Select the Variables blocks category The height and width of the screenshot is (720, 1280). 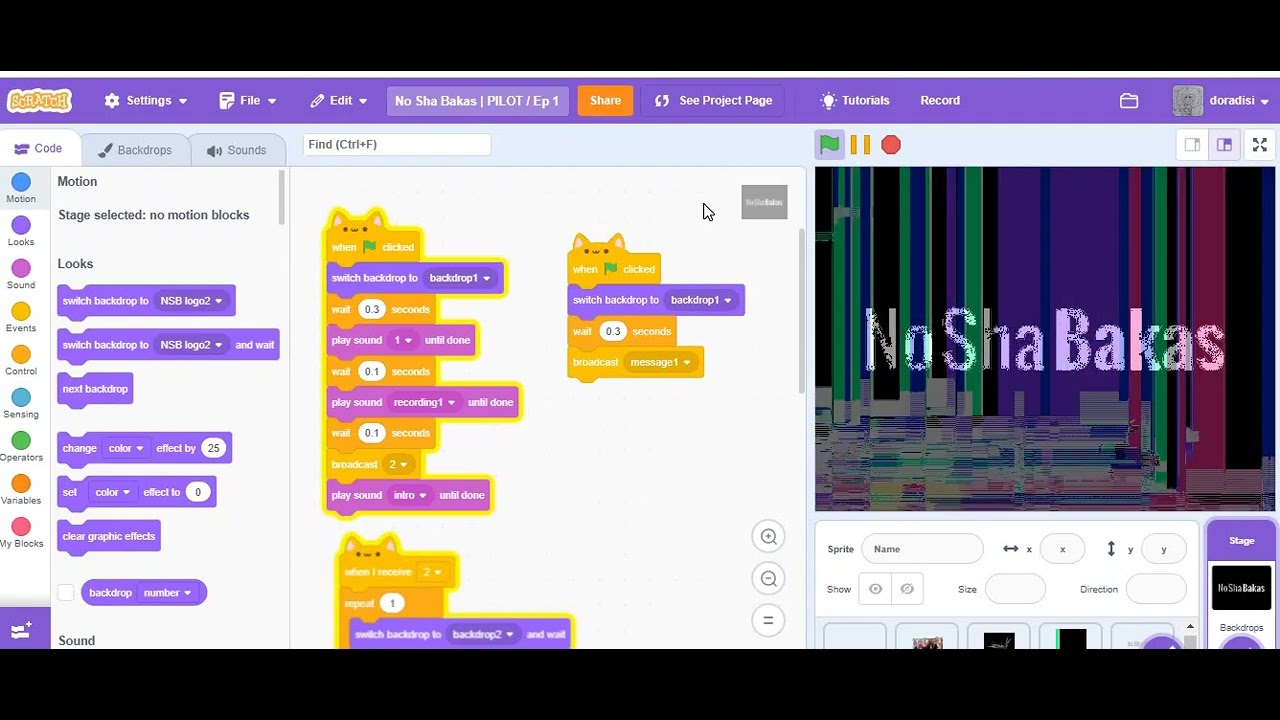21,489
